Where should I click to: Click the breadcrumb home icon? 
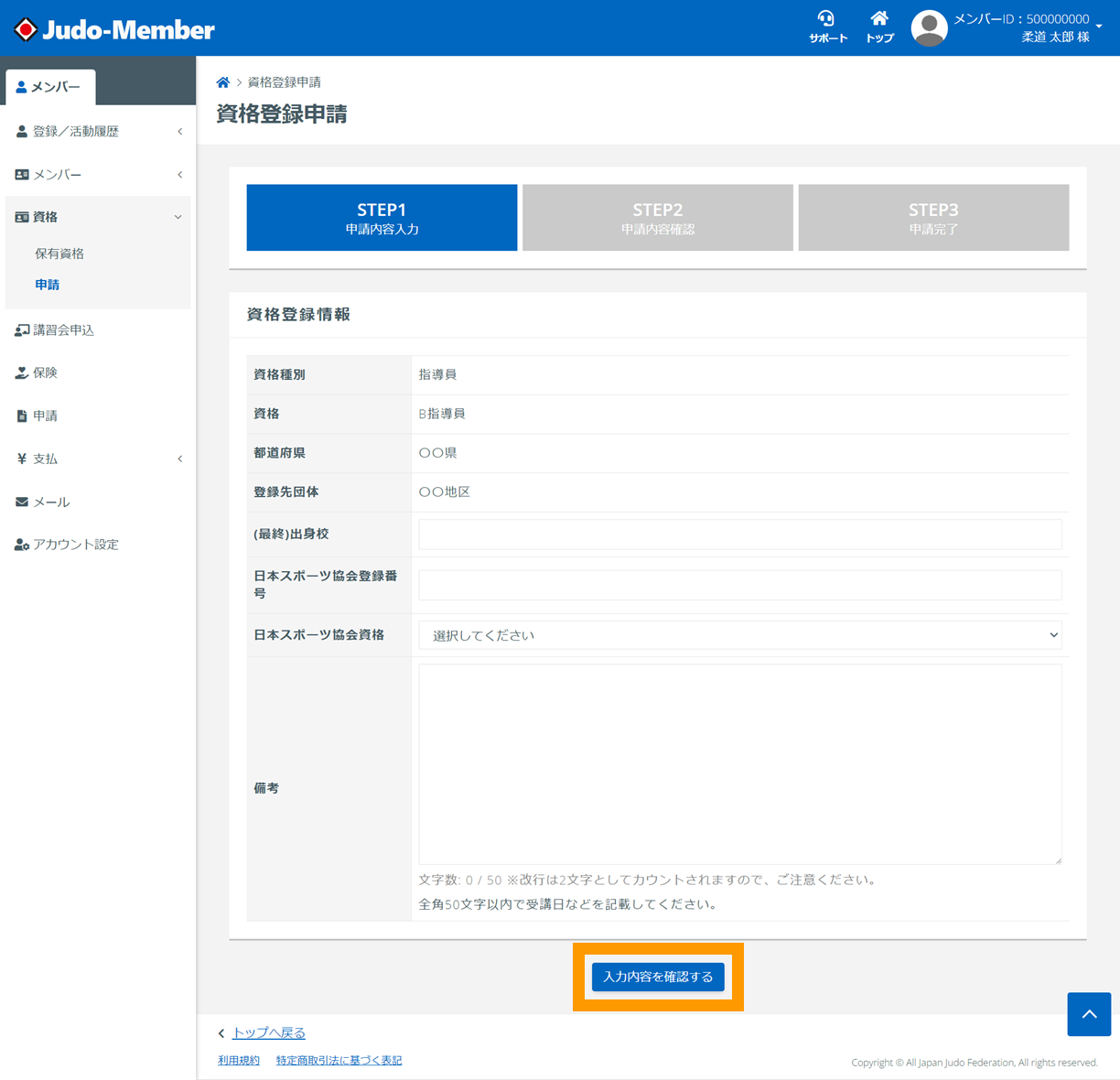click(x=223, y=82)
